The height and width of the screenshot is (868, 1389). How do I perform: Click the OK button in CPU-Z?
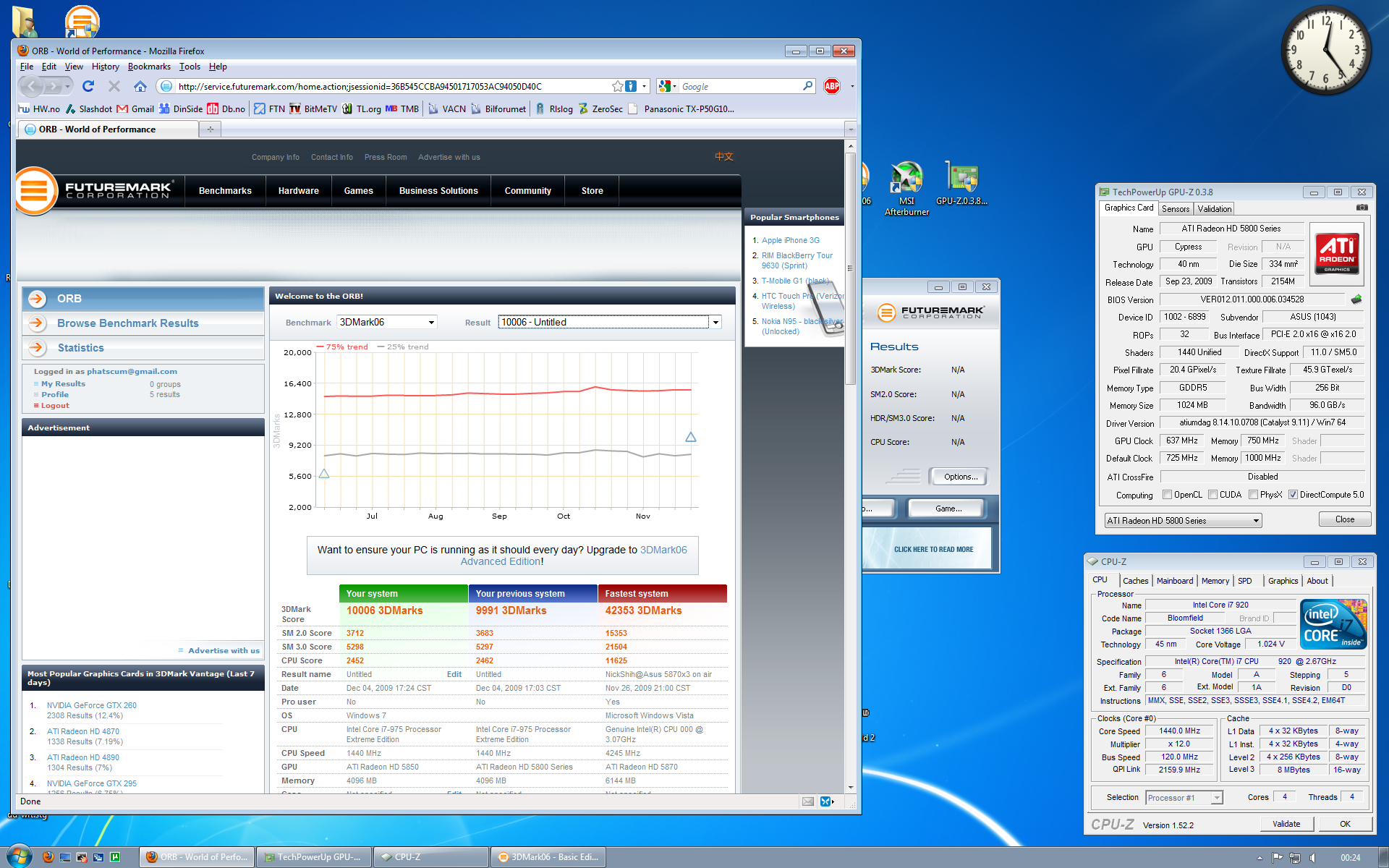point(1344,824)
